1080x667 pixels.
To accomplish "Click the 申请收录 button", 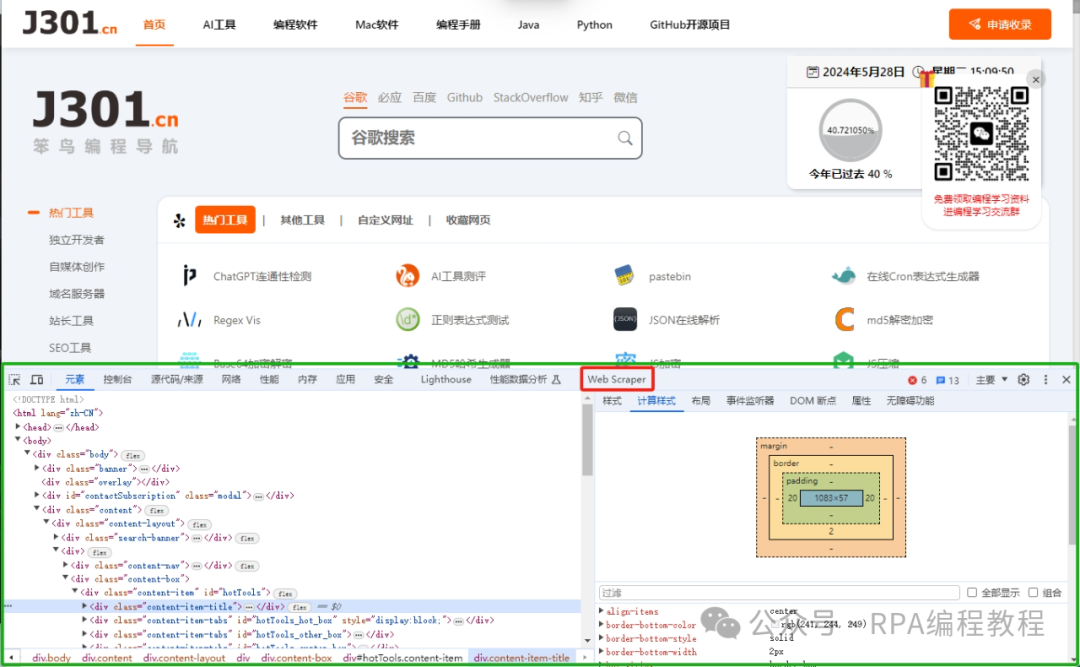I will (x=1000, y=24).
